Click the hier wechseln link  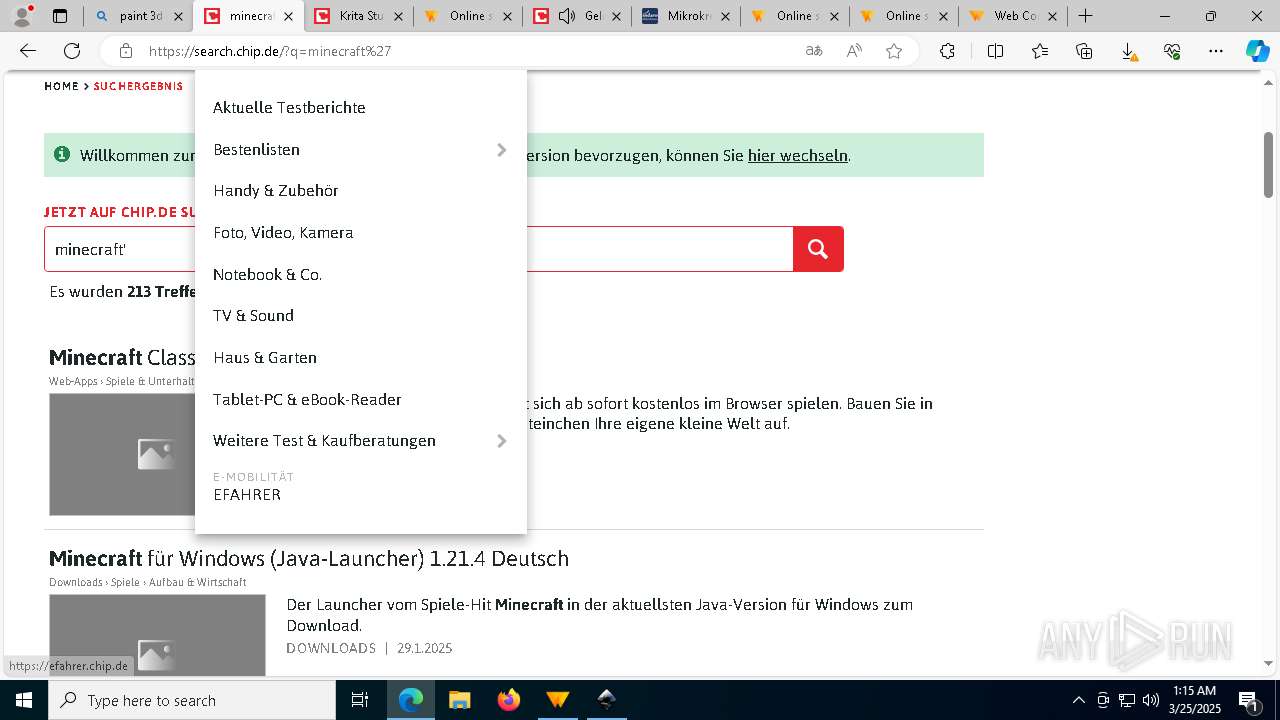coord(798,156)
